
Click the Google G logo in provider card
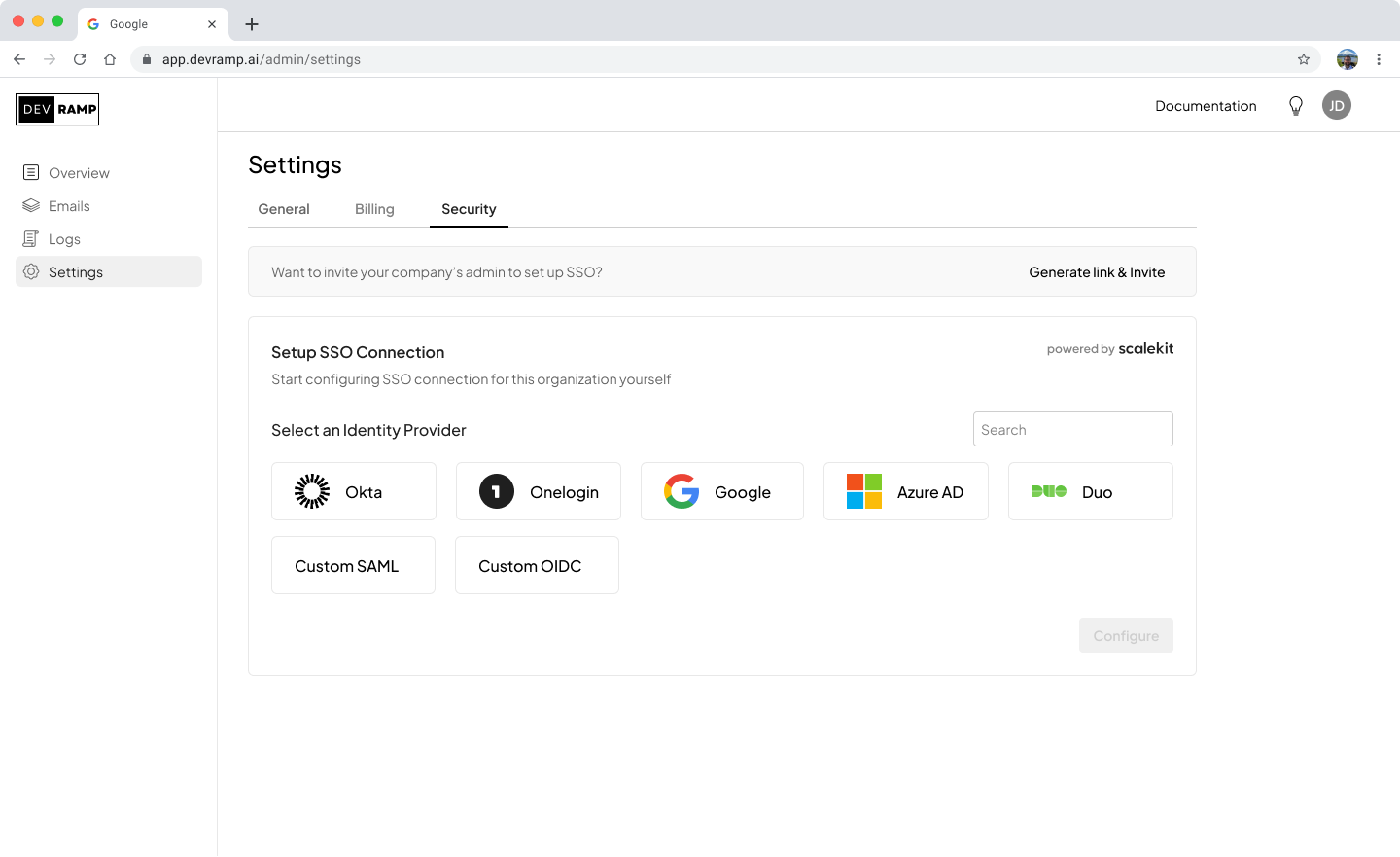682,491
